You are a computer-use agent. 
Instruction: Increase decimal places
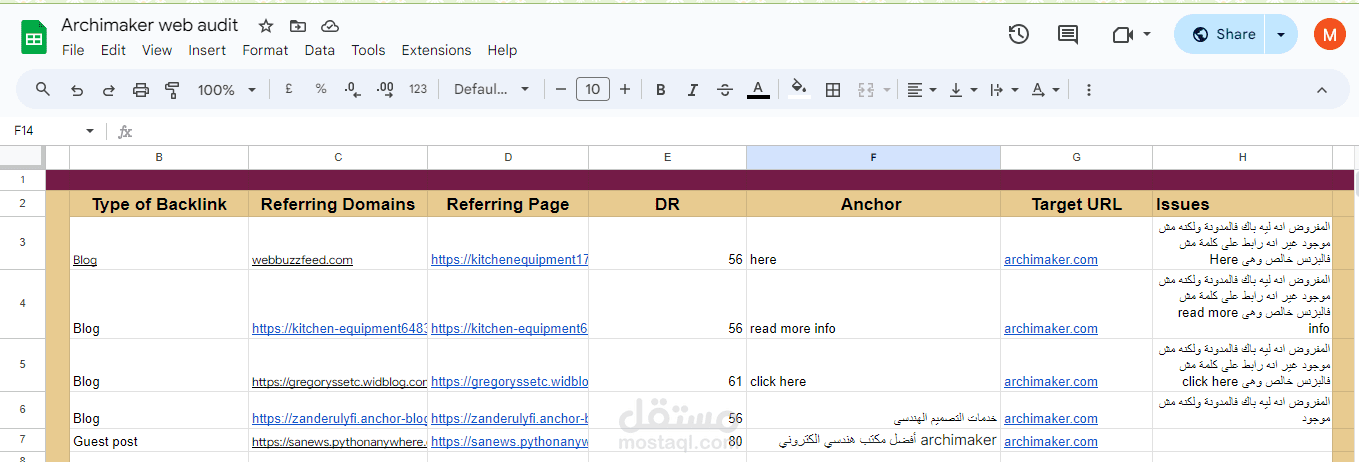(385, 89)
